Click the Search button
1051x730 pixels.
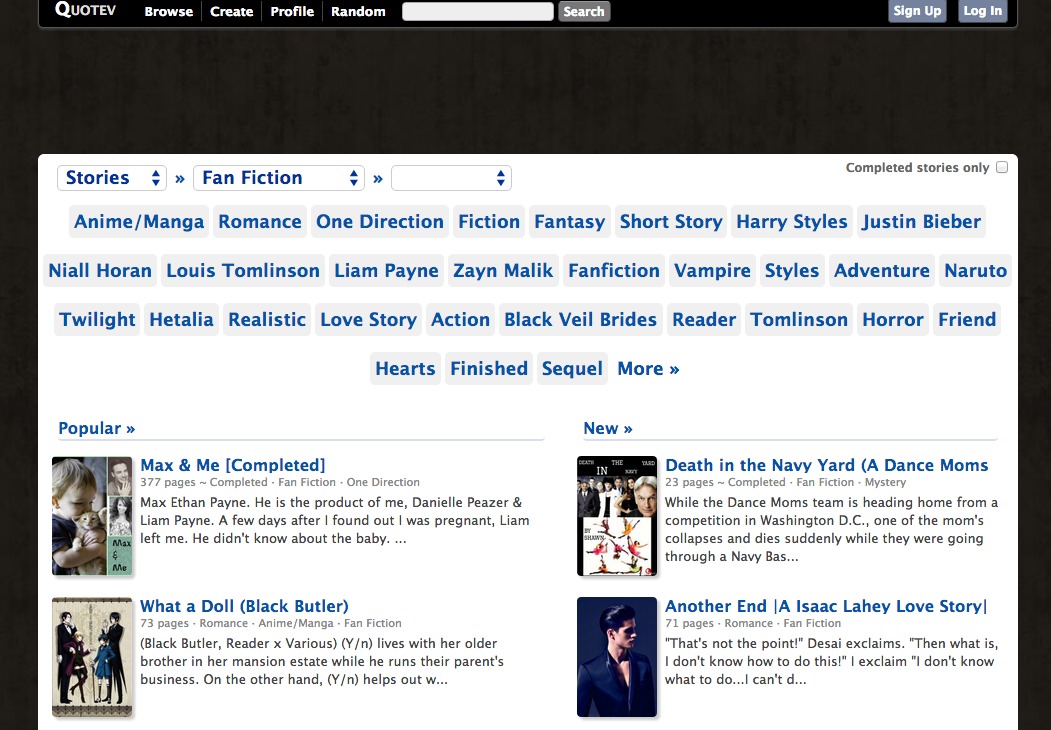(584, 11)
